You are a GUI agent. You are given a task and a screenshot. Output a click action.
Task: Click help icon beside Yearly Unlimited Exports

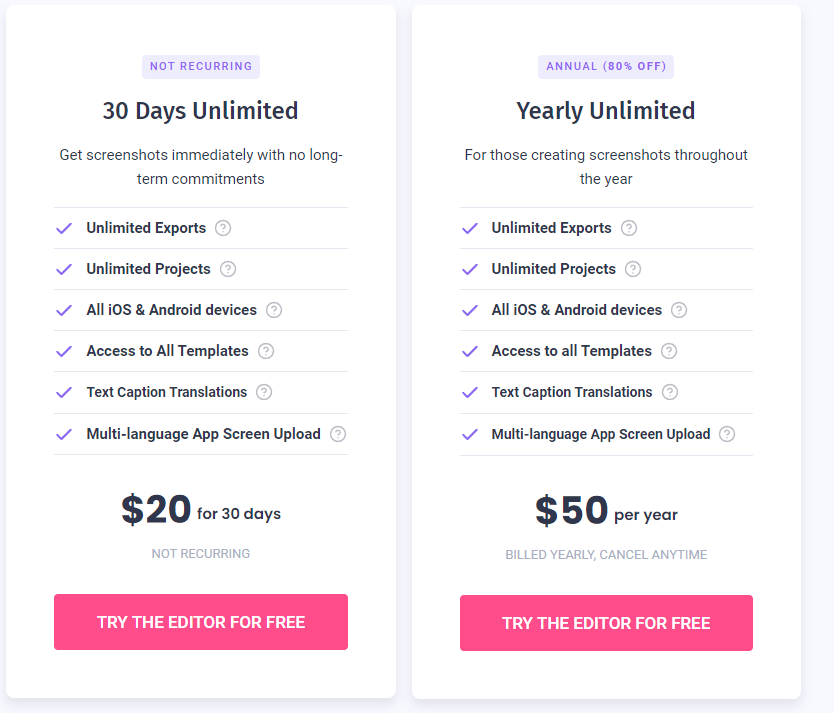click(x=628, y=228)
